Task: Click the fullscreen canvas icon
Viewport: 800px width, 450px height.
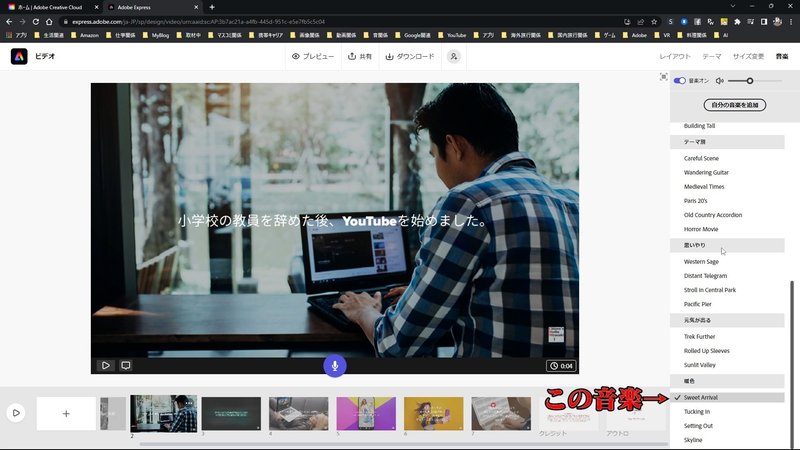Action: (663, 77)
